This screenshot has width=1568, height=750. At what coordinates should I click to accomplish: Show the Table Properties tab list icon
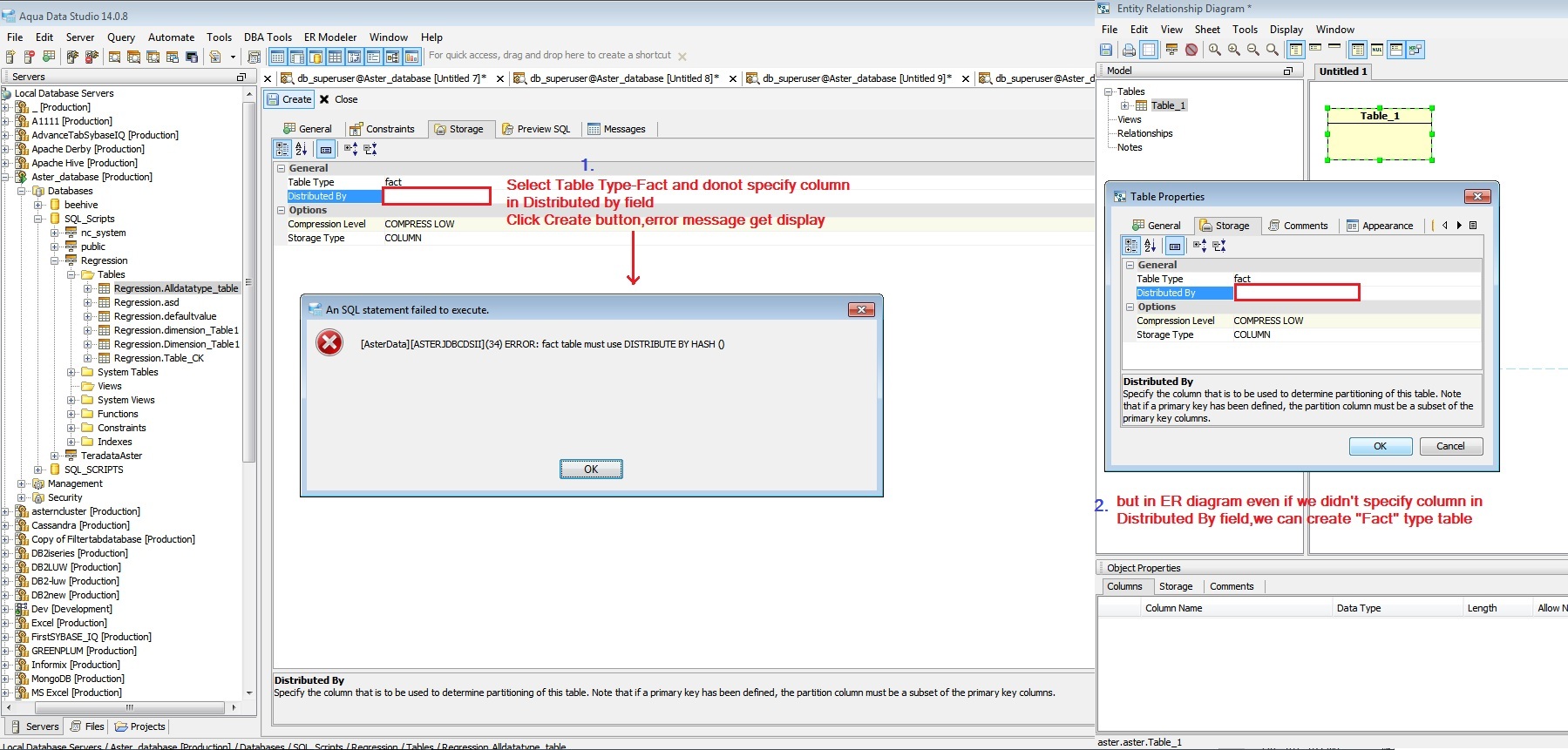click(x=1473, y=225)
